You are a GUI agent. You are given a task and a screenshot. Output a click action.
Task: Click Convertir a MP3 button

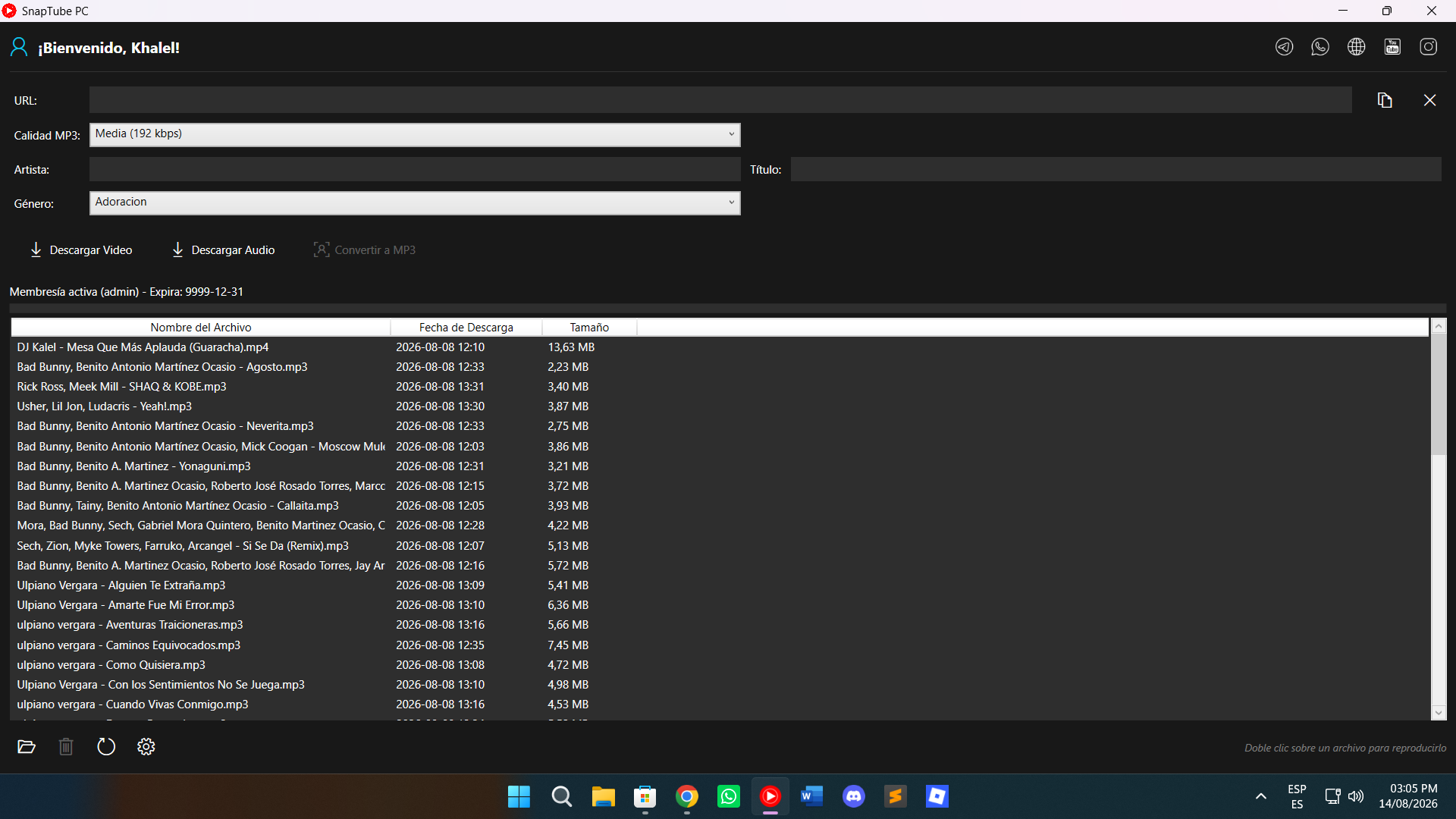pyautogui.click(x=365, y=249)
